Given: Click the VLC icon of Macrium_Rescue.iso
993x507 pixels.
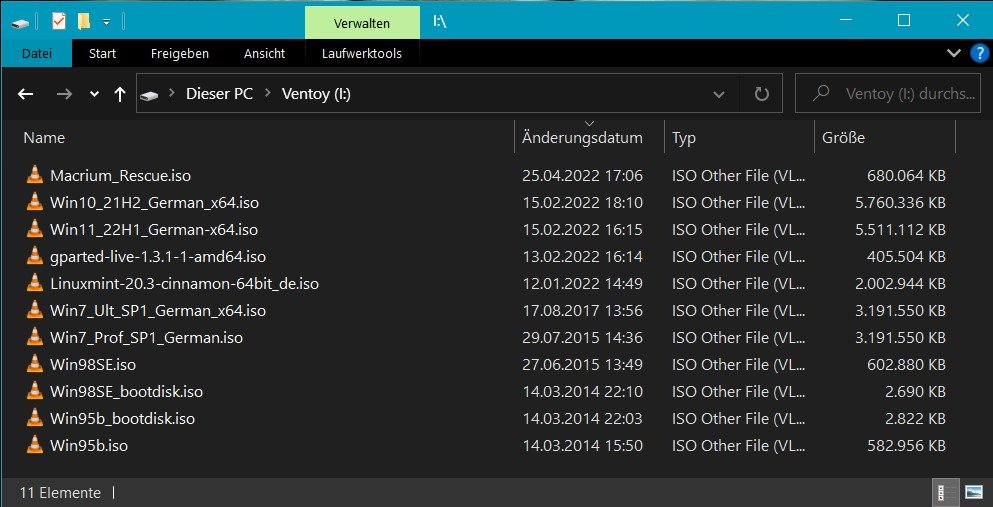Looking at the screenshot, I should [35, 176].
